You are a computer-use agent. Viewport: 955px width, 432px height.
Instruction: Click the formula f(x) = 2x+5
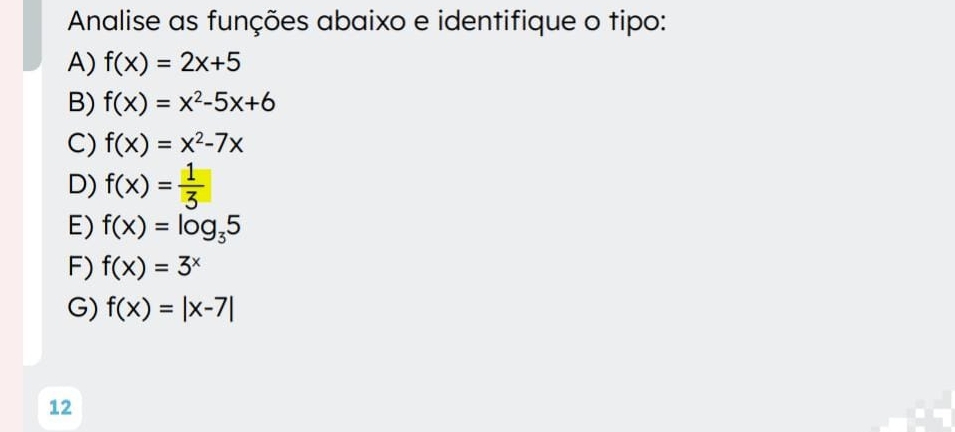point(173,64)
